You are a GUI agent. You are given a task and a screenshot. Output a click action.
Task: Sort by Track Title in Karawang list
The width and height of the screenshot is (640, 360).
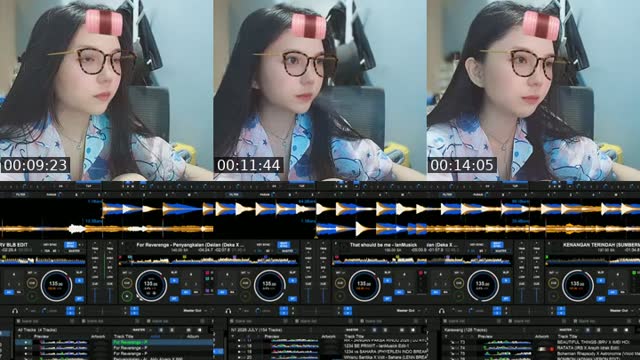(567, 336)
